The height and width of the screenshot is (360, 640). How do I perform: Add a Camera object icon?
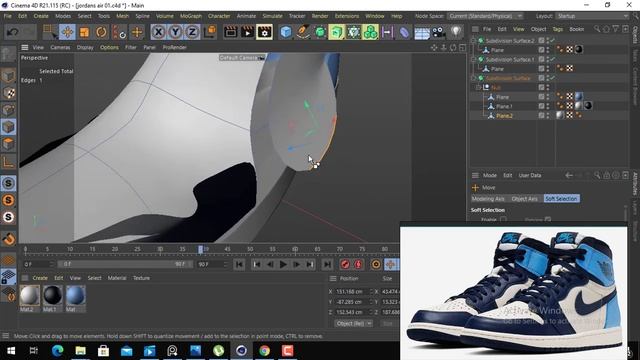438,32
